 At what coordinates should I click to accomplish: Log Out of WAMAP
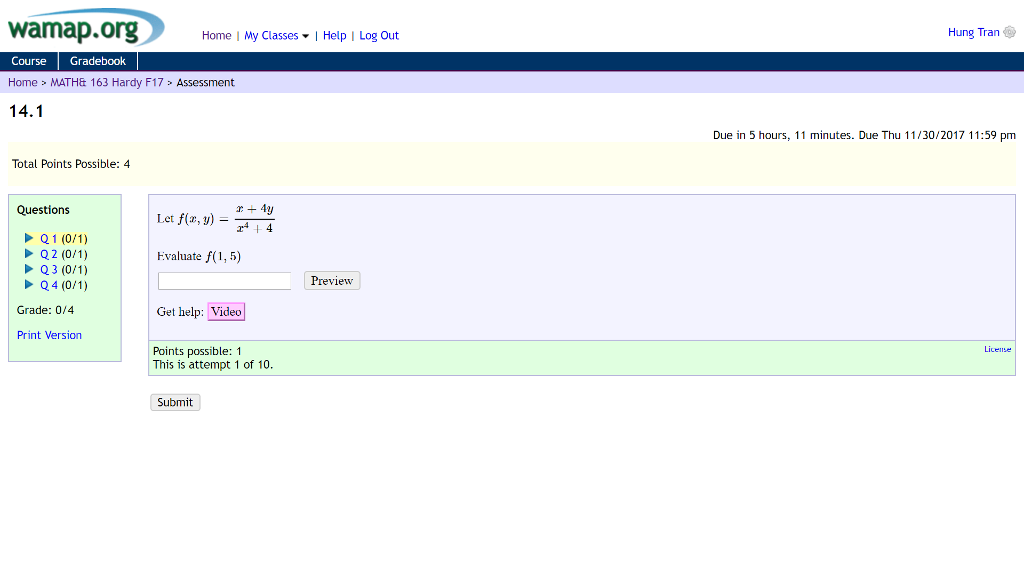tap(379, 35)
